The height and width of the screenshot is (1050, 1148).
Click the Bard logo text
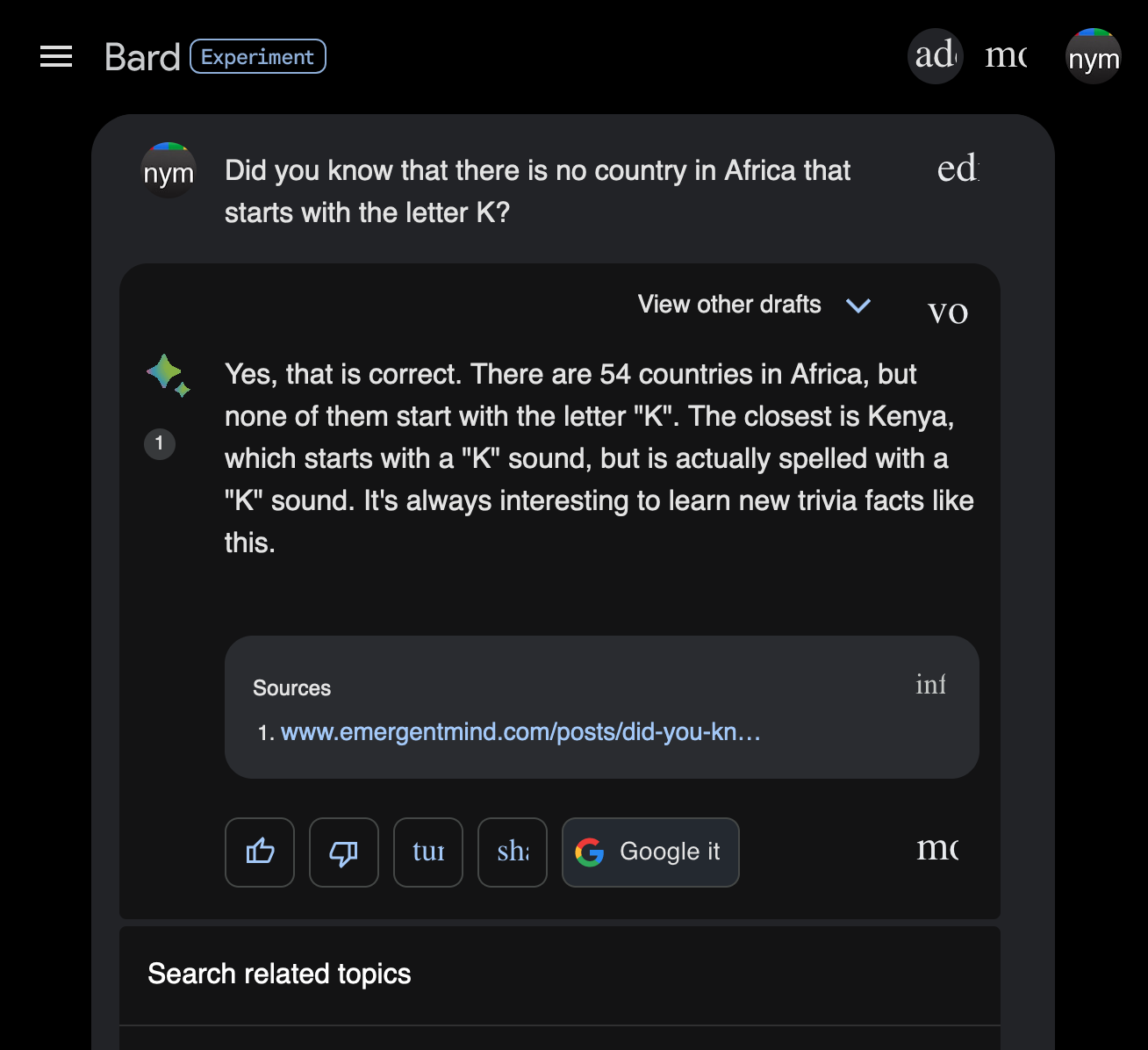click(x=142, y=57)
